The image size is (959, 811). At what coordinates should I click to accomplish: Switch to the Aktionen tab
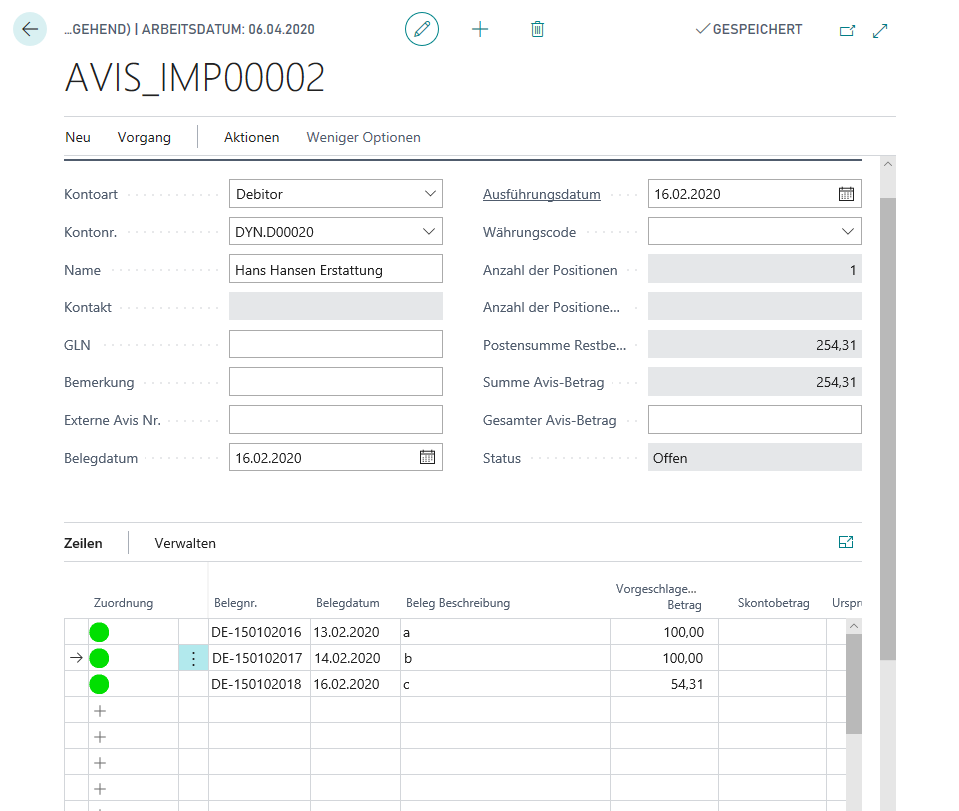[251, 137]
